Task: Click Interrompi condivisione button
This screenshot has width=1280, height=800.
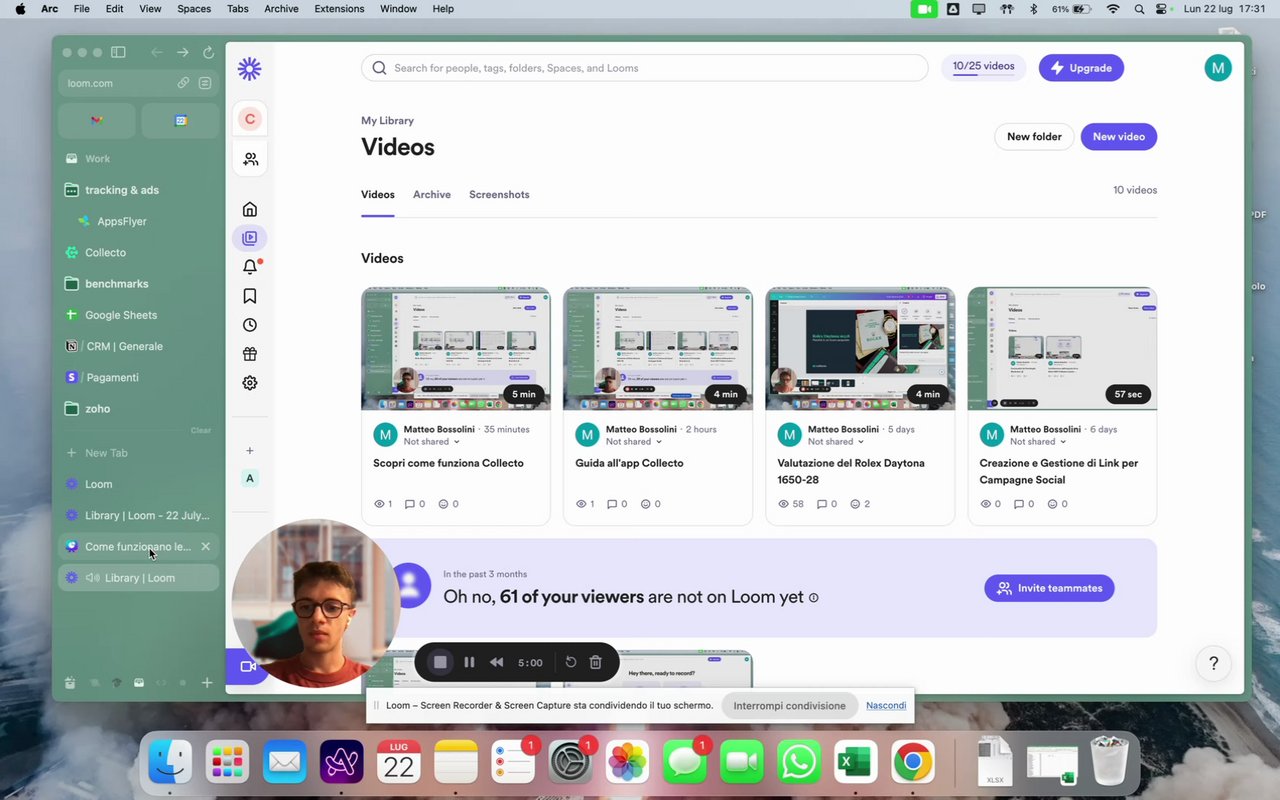Action: 789,706
